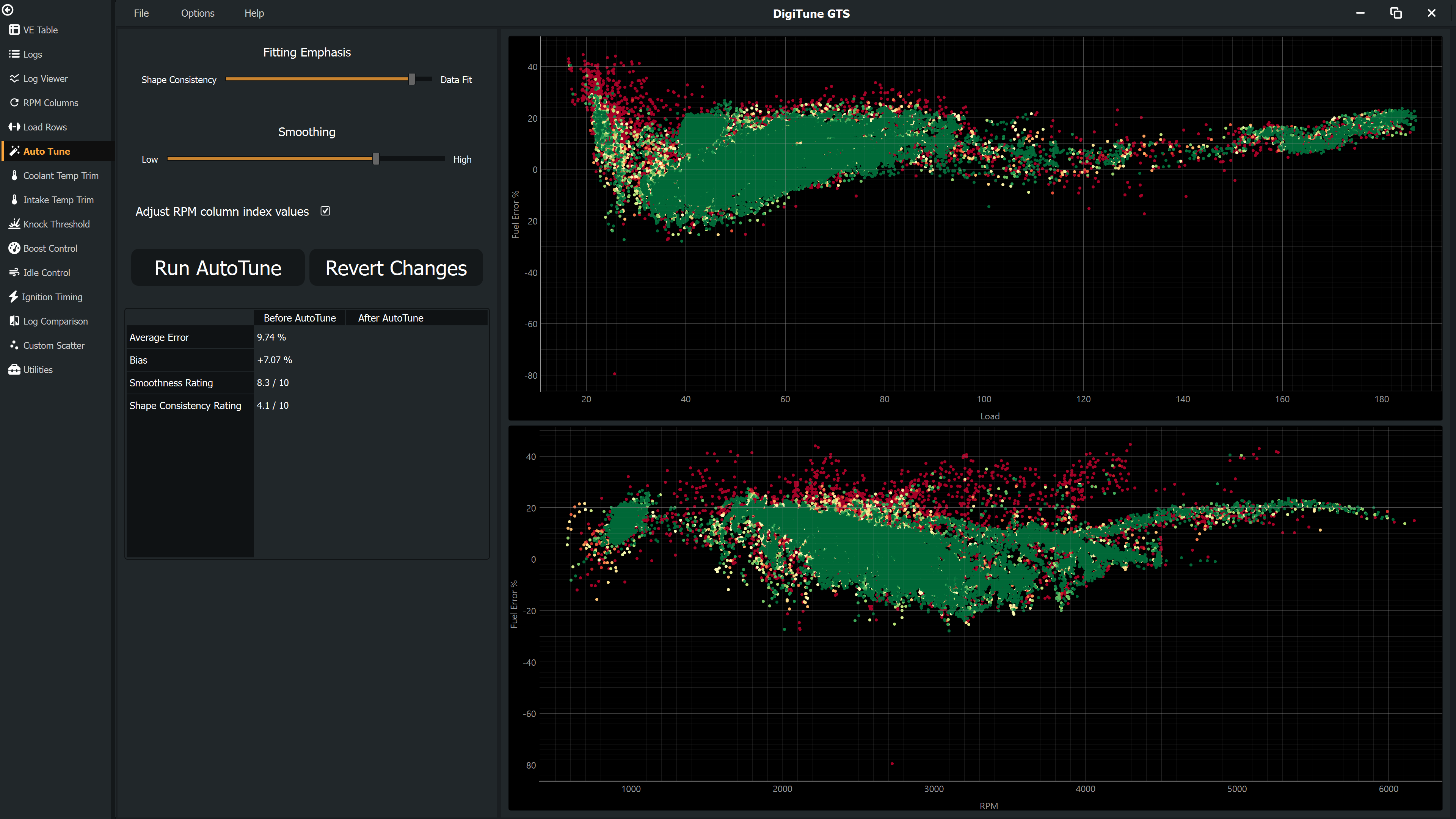1456x819 pixels.
Task: Select the Shape Consistency Rating row label
Action: coord(185,405)
